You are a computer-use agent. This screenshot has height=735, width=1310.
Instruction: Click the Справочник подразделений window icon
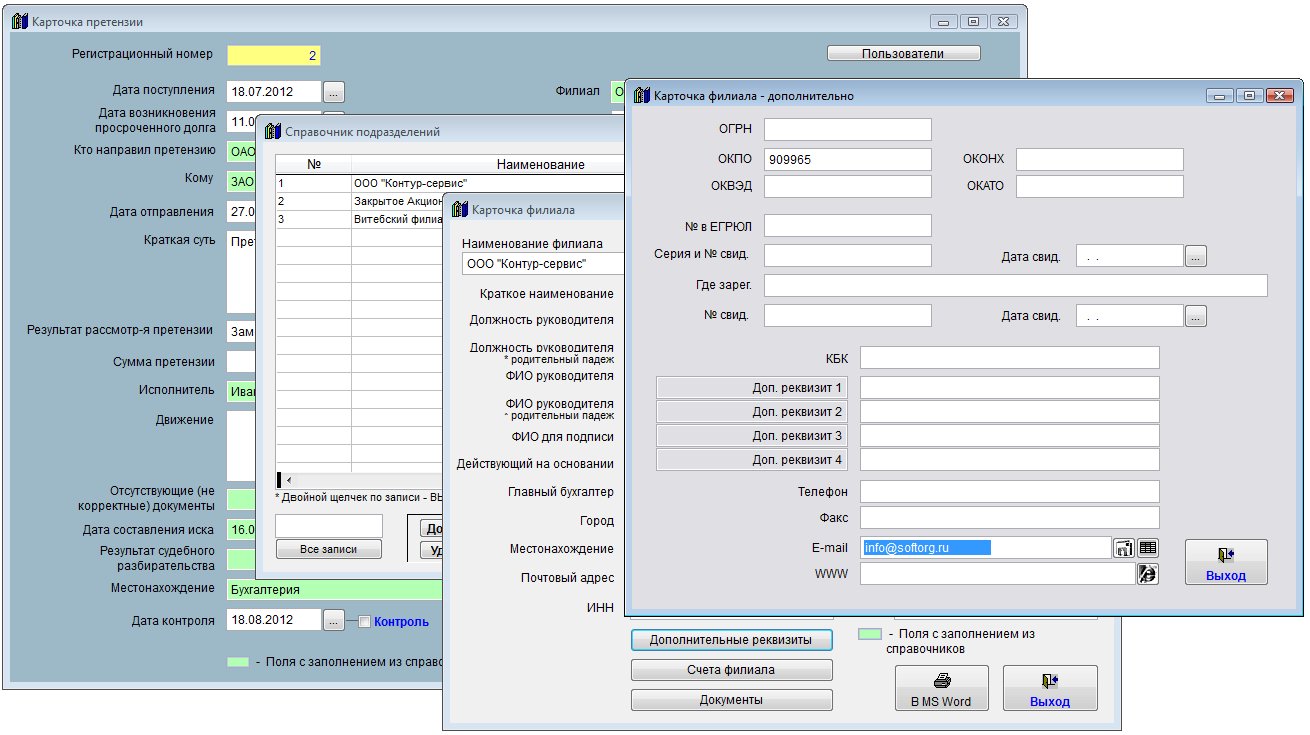coord(273,131)
